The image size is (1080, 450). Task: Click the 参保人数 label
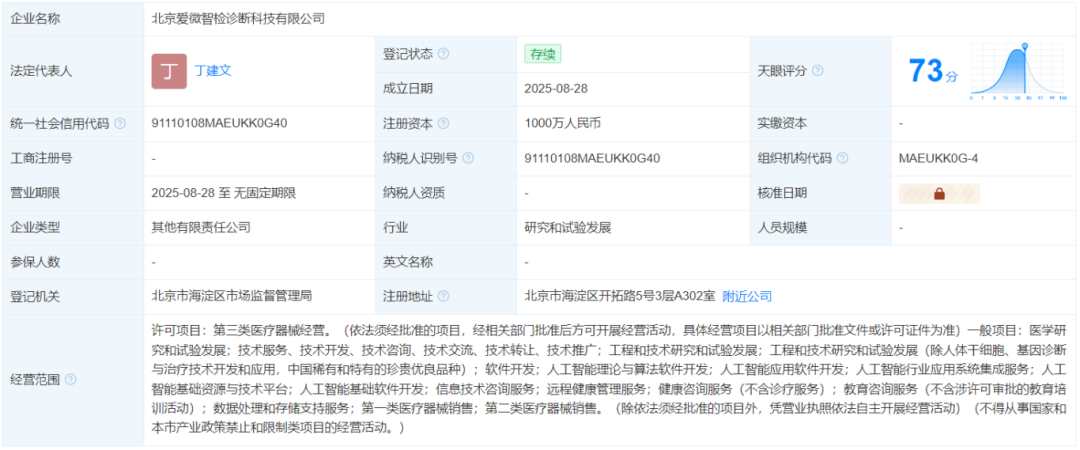point(35,263)
